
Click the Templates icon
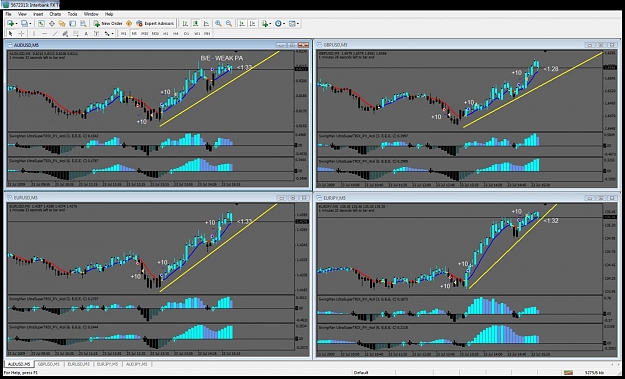pos(292,24)
